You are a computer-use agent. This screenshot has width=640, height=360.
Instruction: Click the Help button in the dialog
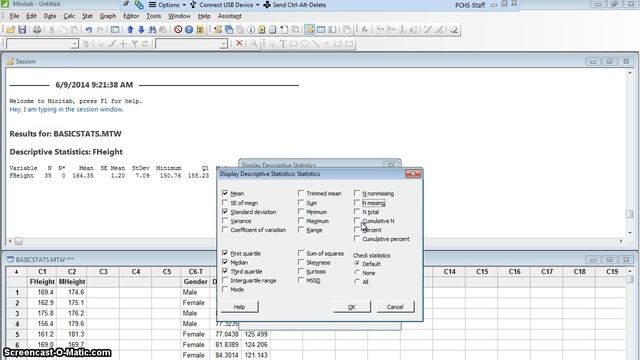(x=240, y=307)
